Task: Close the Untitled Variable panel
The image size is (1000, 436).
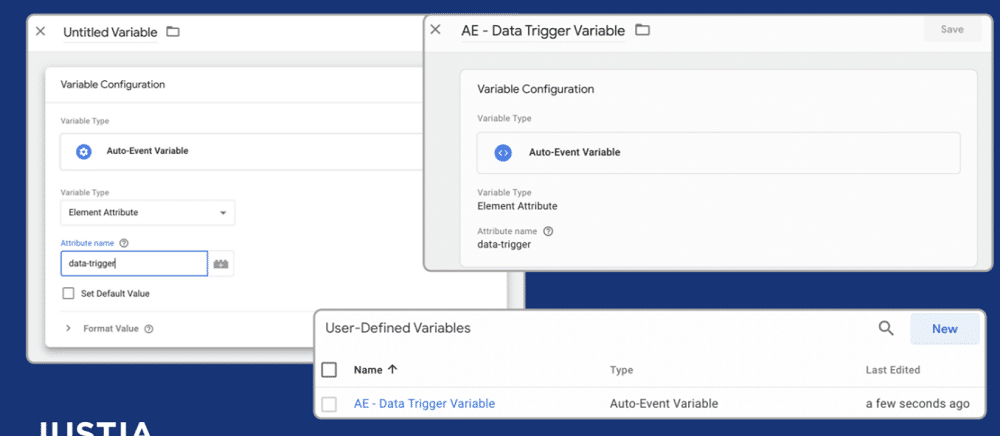Action: pos(41,31)
